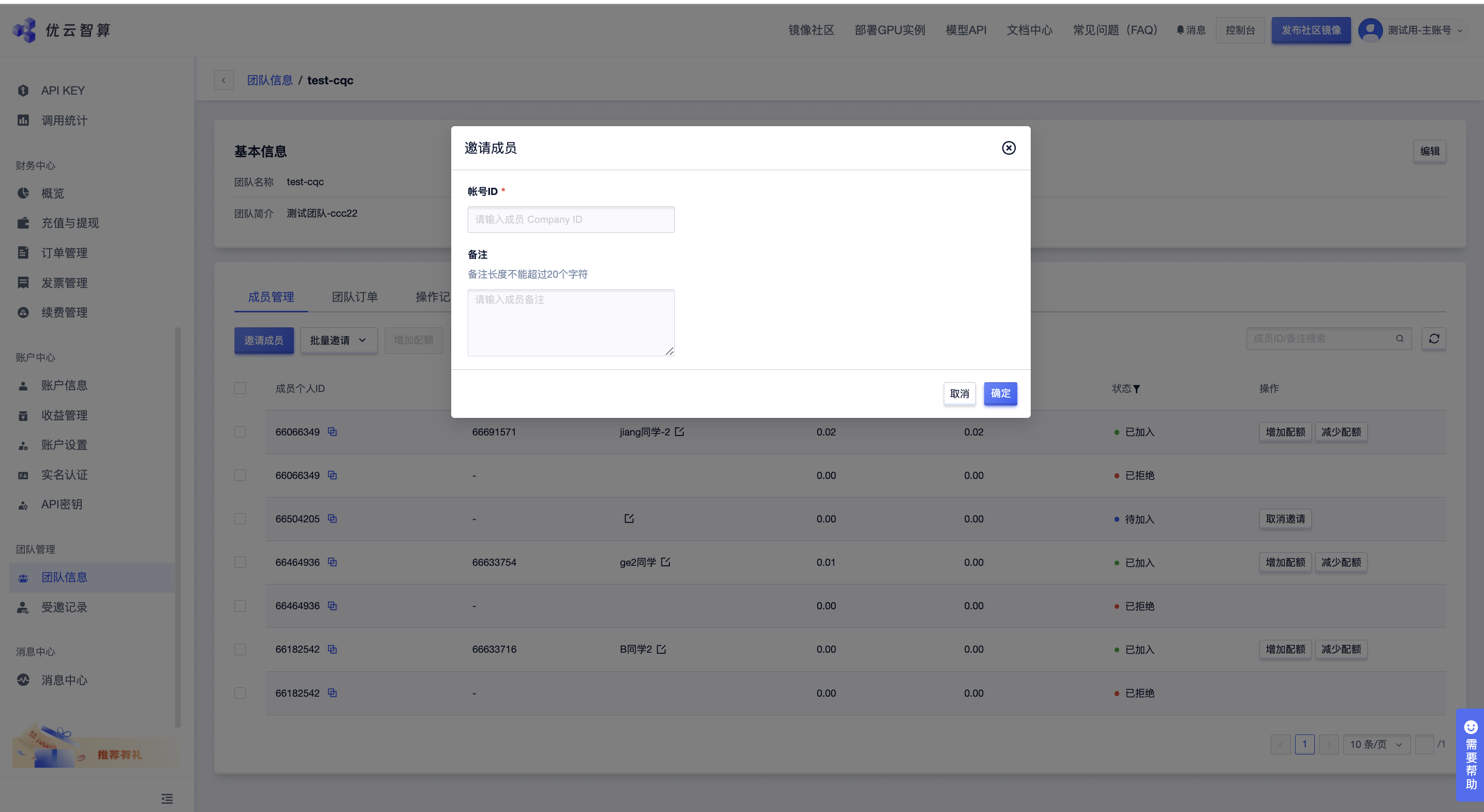Click the 确定 button in the dialog
The image size is (1484, 812).
pyautogui.click(x=1000, y=394)
